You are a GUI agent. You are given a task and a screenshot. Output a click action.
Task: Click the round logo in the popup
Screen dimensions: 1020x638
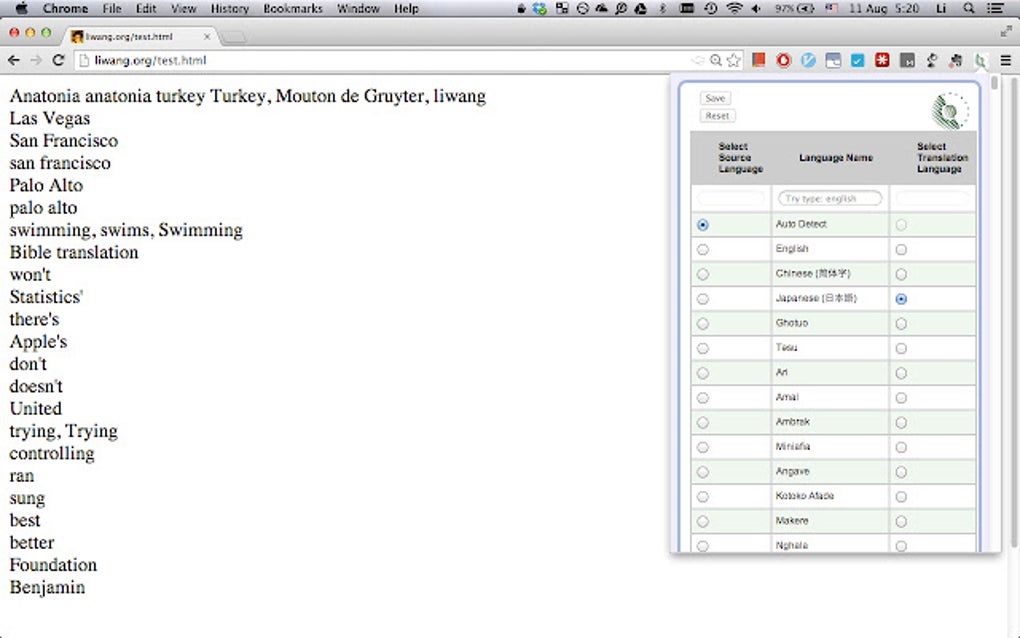950,111
